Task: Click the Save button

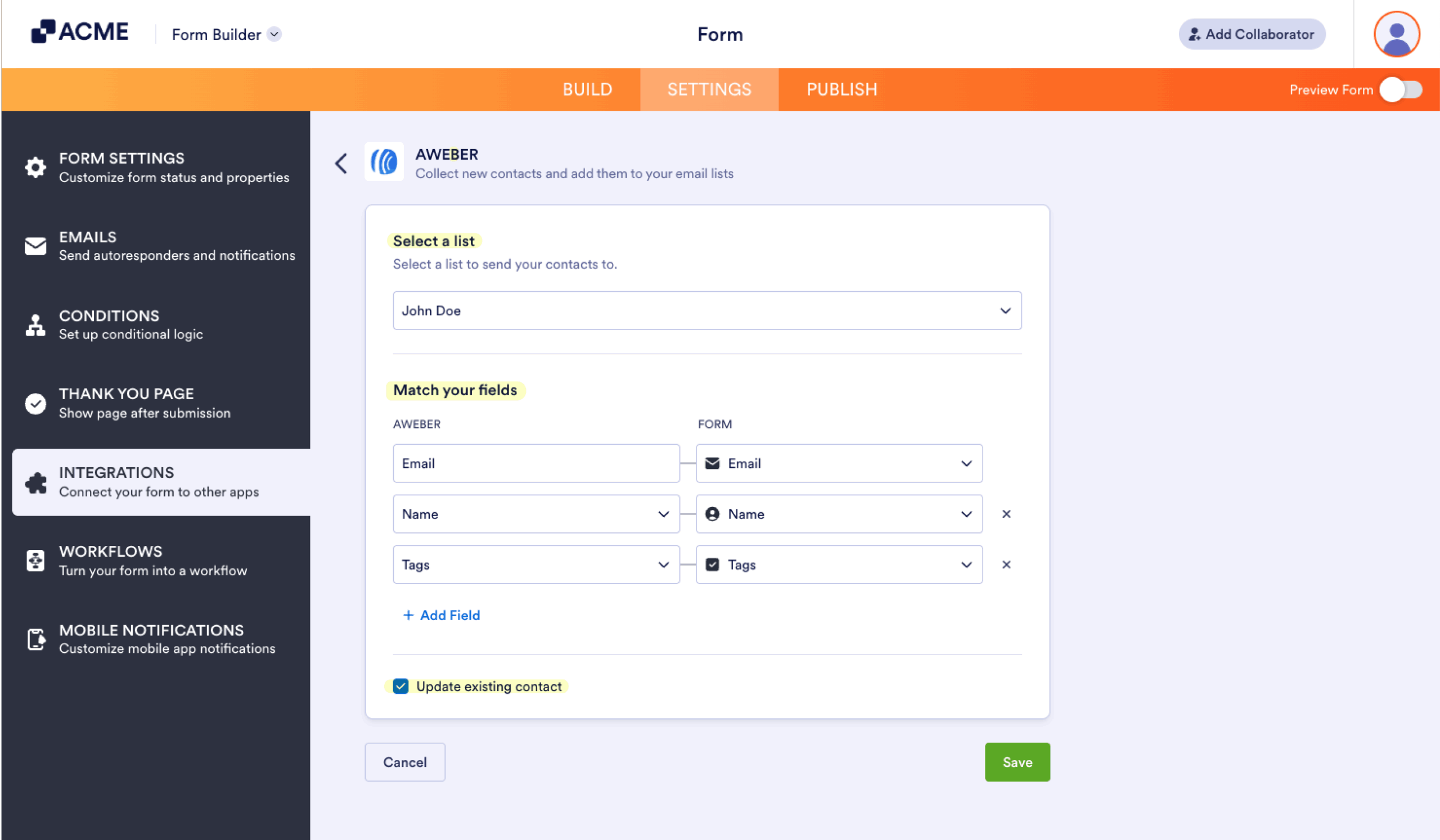Action: point(1016,762)
